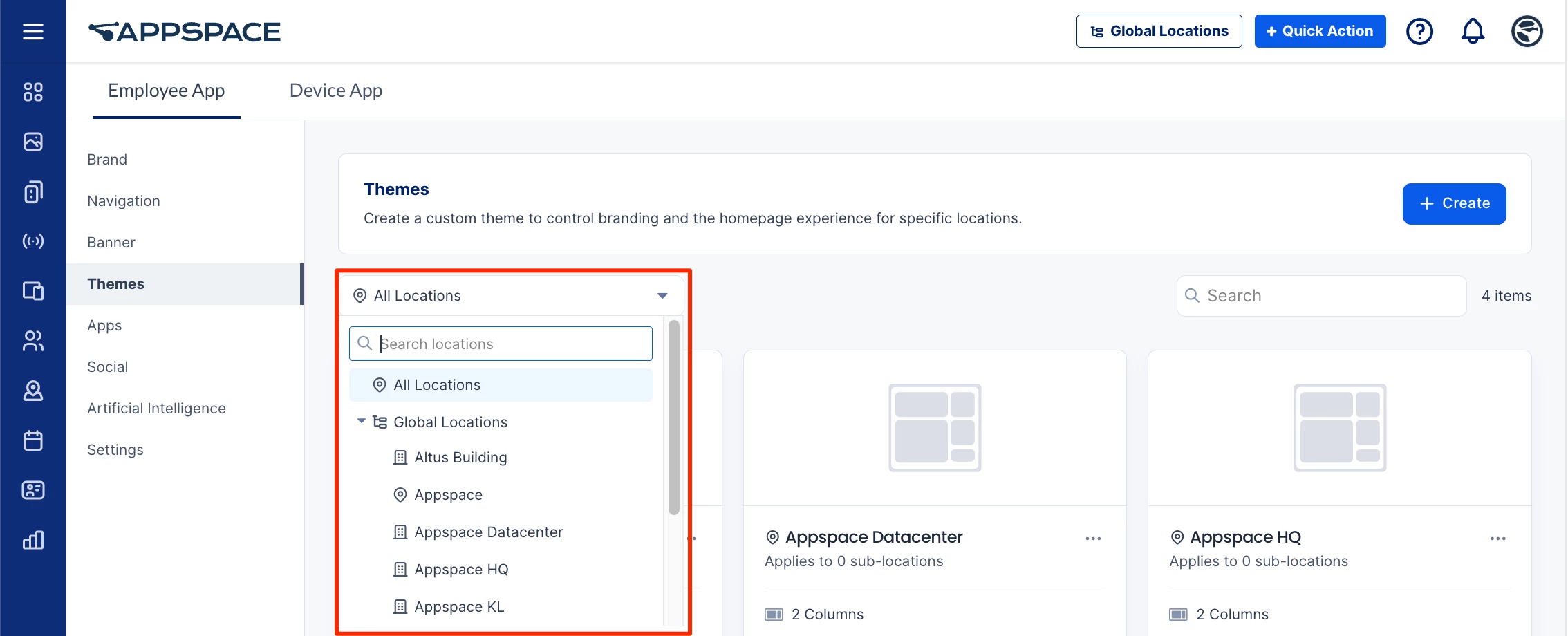Select the Themes section

[x=185, y=284]
